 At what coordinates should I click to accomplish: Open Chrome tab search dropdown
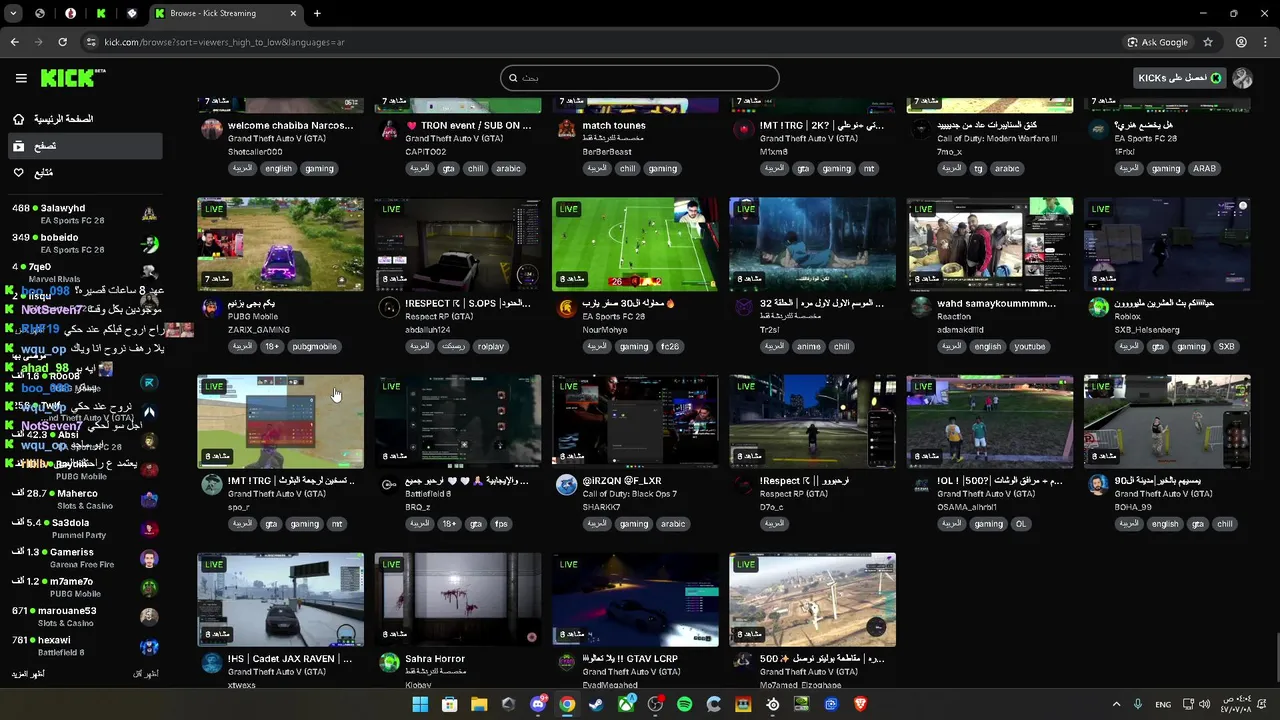point(13,13)
